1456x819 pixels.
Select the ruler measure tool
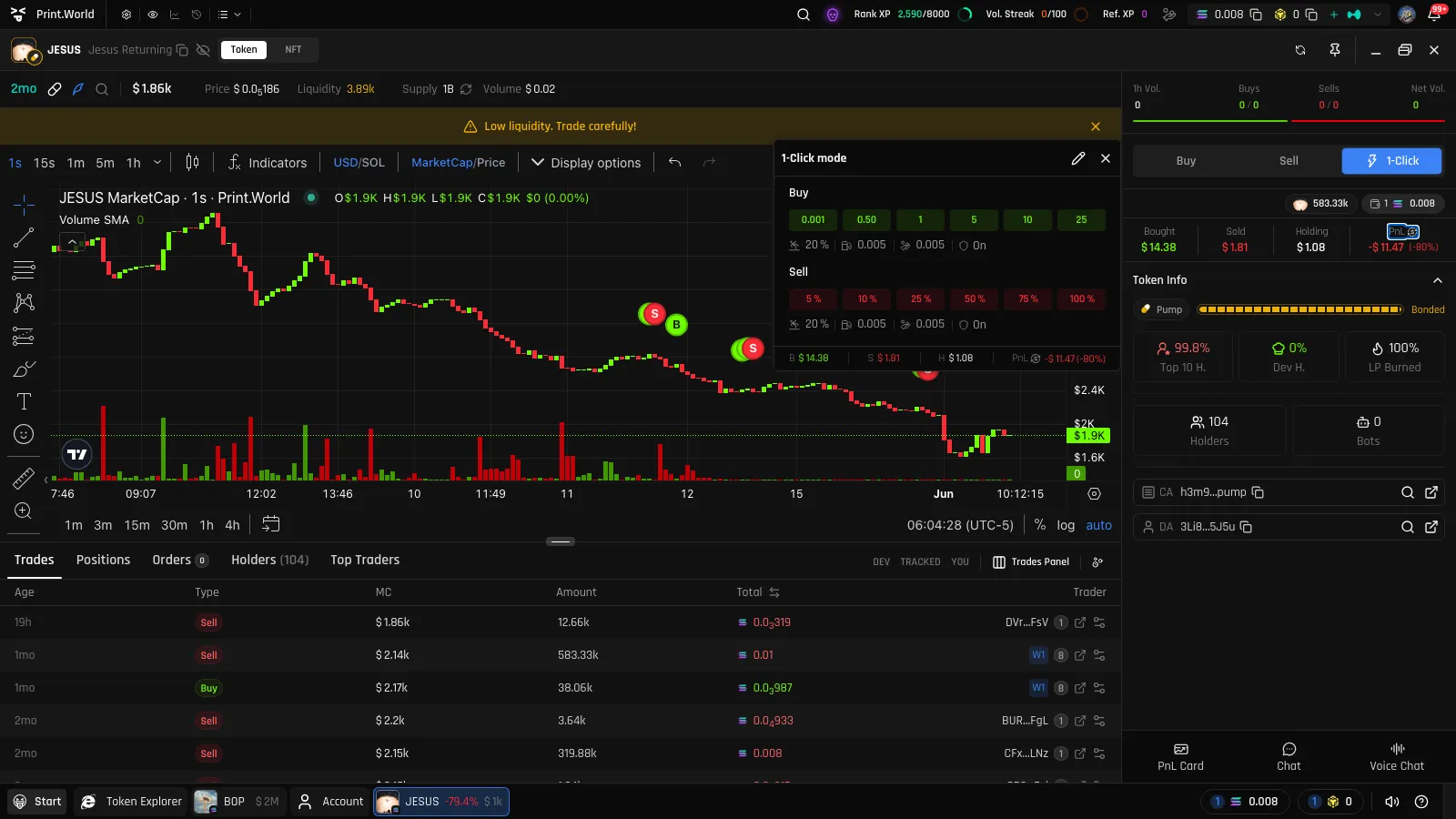coord(24,478)
